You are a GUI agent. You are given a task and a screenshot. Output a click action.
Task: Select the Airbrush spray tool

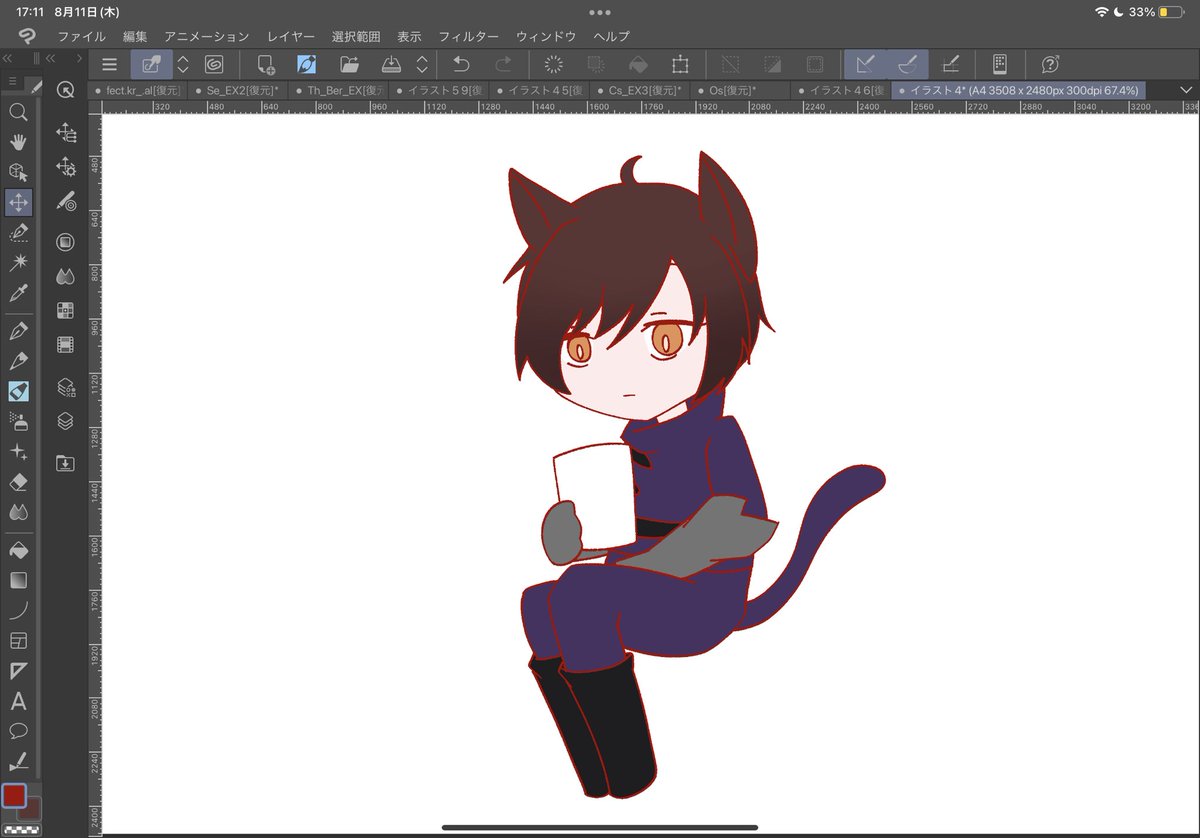tap(18, 421)
